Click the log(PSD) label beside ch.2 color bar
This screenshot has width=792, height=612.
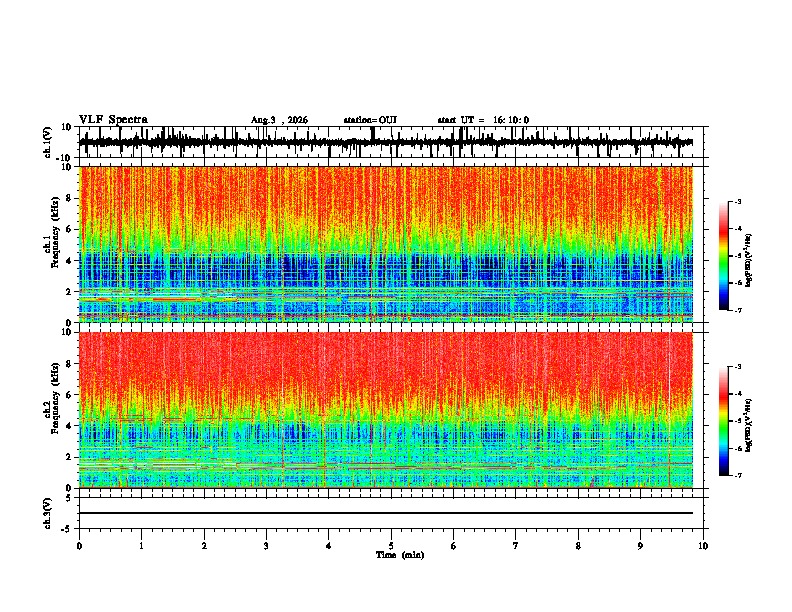(748, 426)
